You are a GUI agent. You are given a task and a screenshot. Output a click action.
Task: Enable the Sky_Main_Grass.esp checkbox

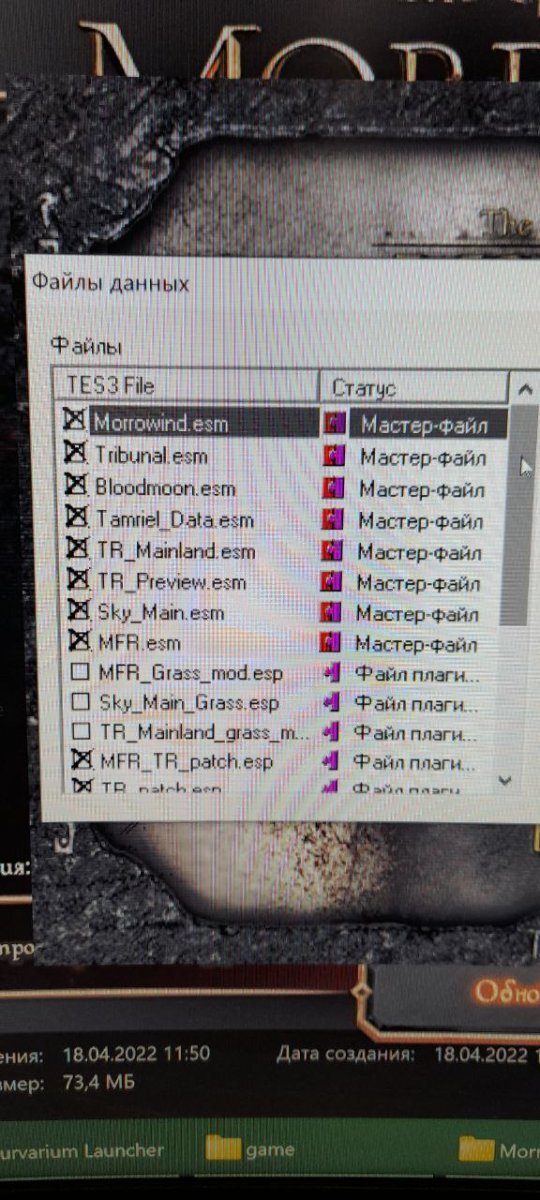(x=82, y=703)
